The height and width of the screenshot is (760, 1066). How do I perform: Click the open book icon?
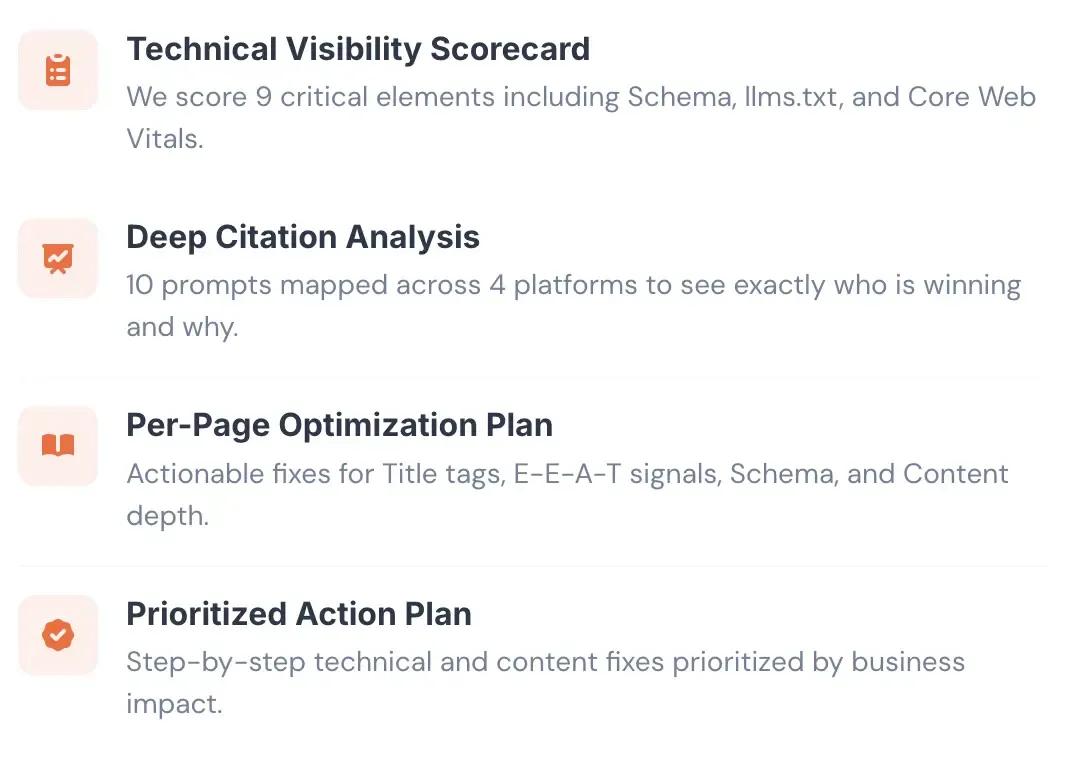[x=58, y=446]
